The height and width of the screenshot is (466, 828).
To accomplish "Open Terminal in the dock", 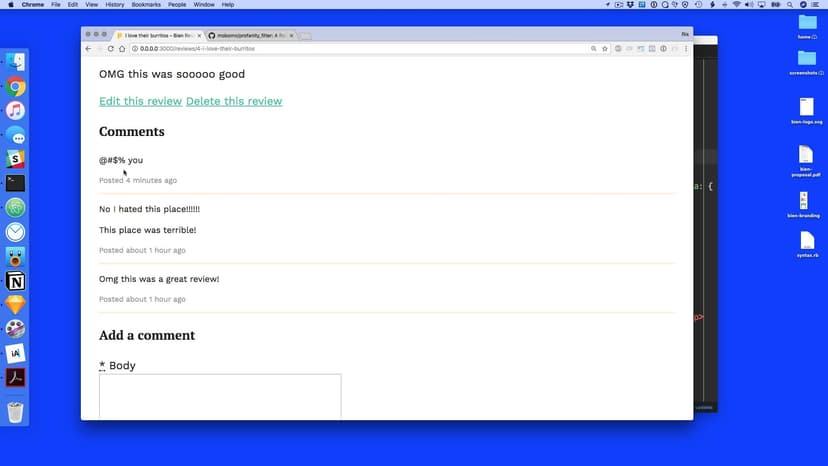I will [16, 183].
